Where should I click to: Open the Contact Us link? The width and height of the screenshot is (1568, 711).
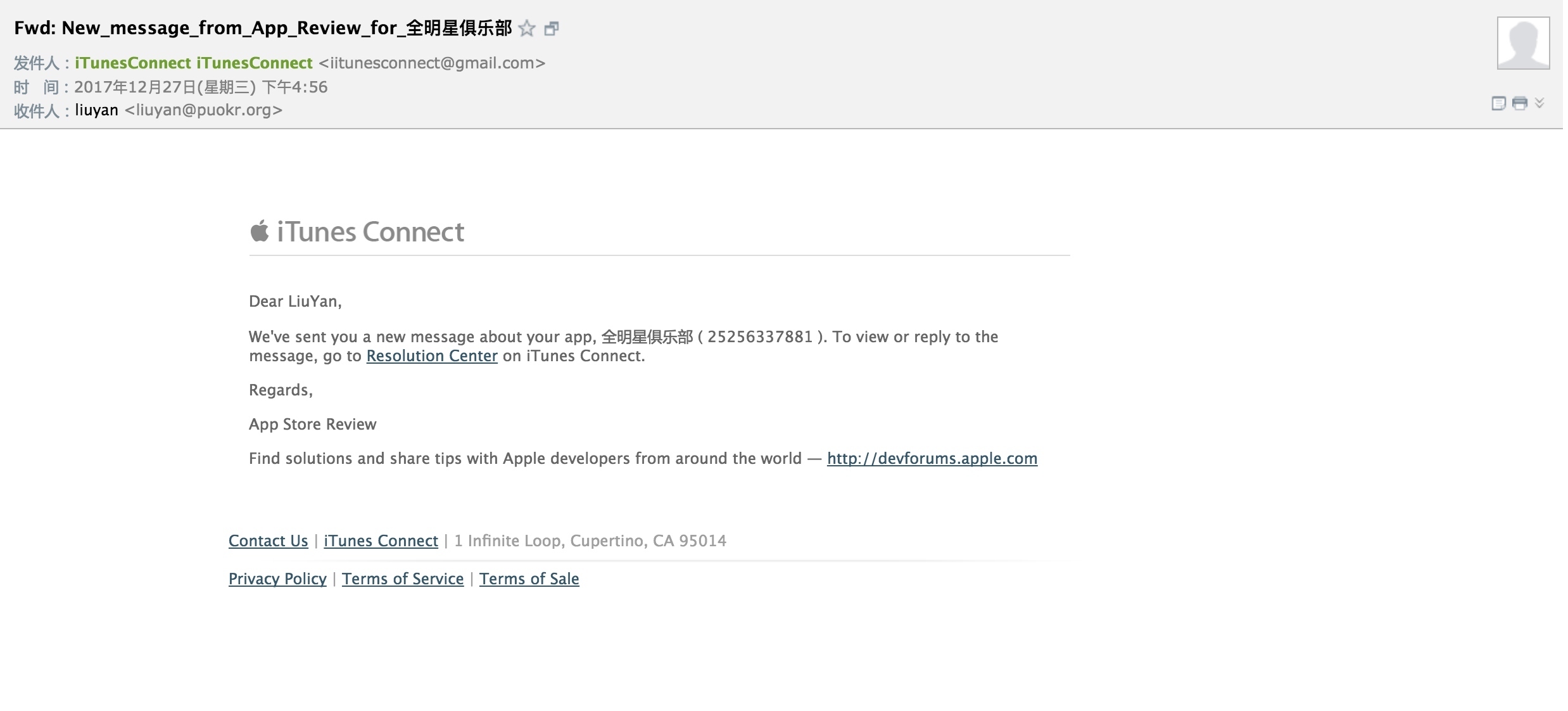[x=269, y=541]
